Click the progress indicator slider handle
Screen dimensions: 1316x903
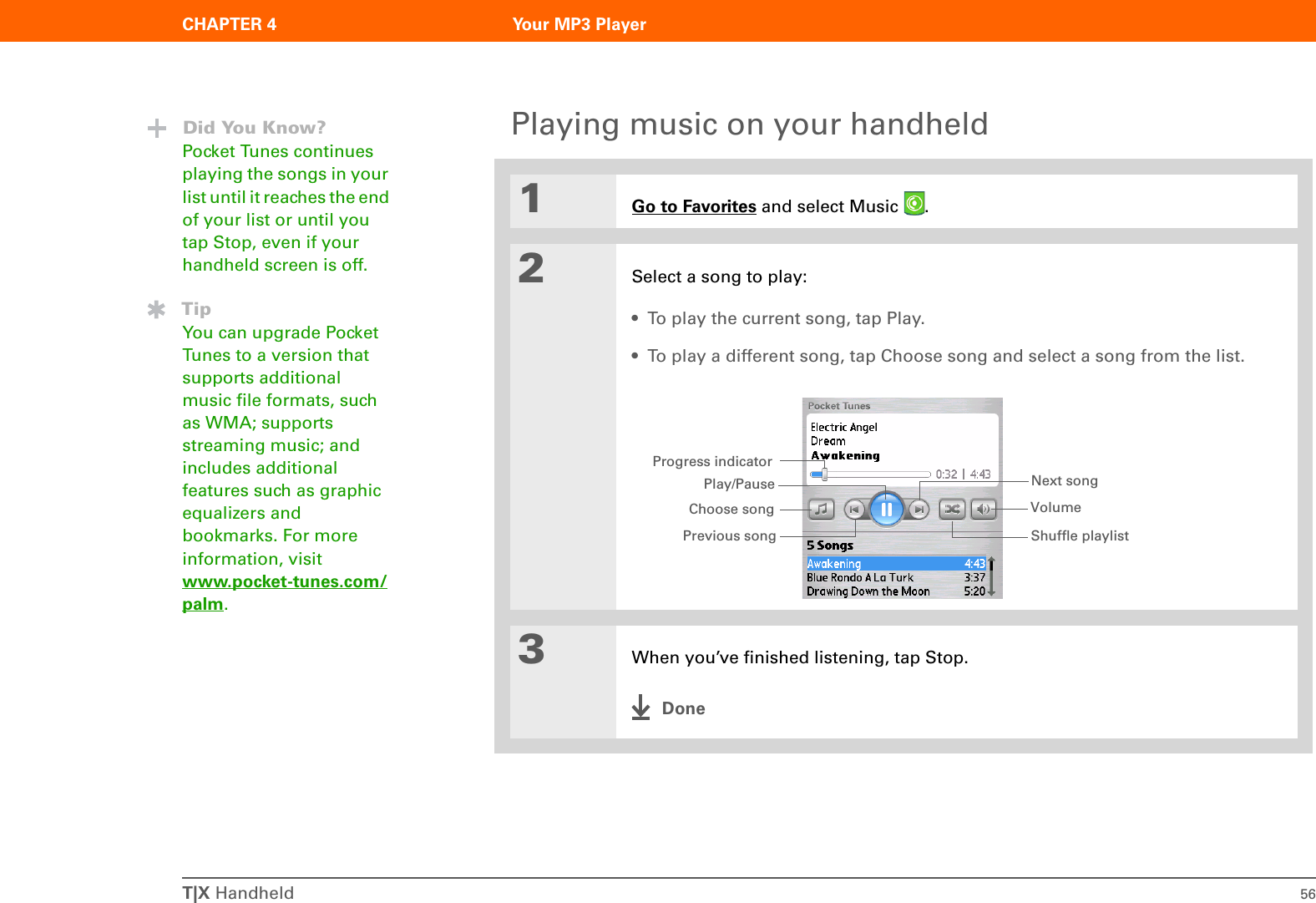824,474
